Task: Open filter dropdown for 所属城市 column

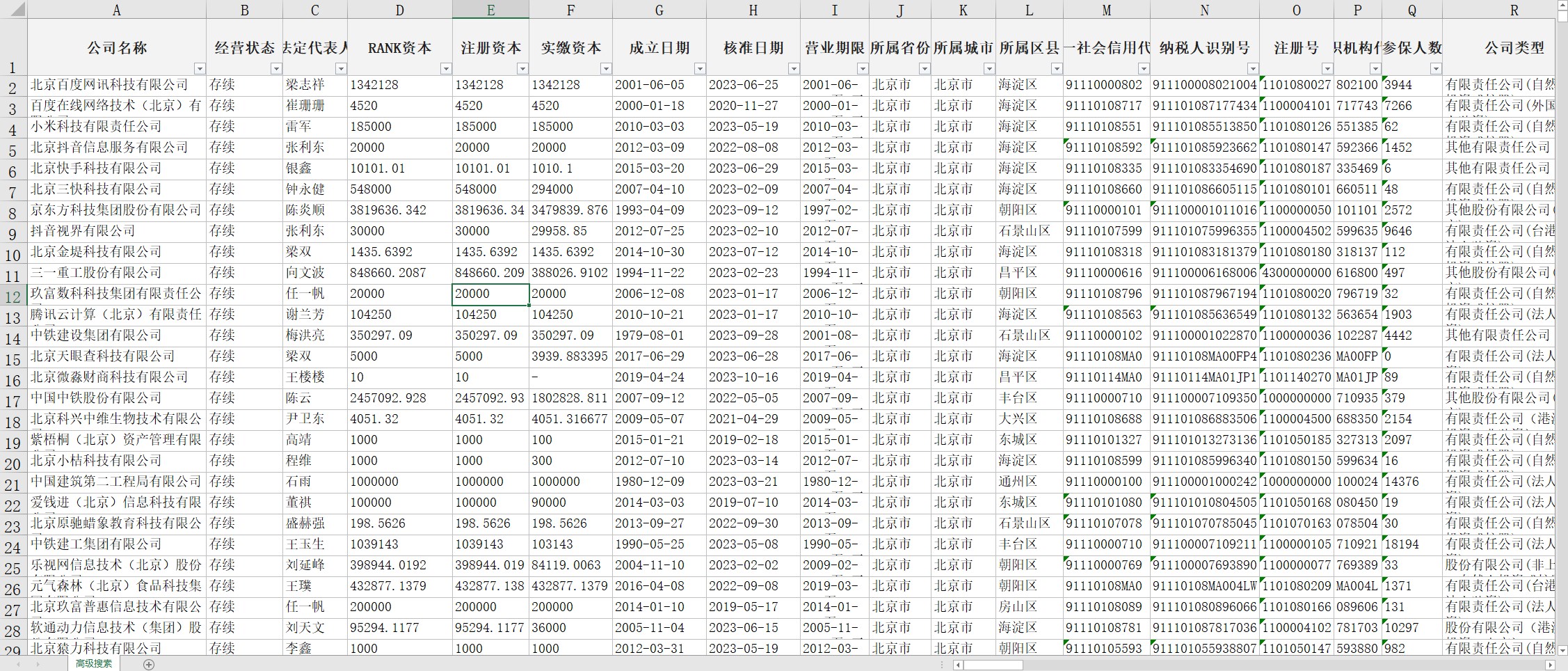Action: 989,68
